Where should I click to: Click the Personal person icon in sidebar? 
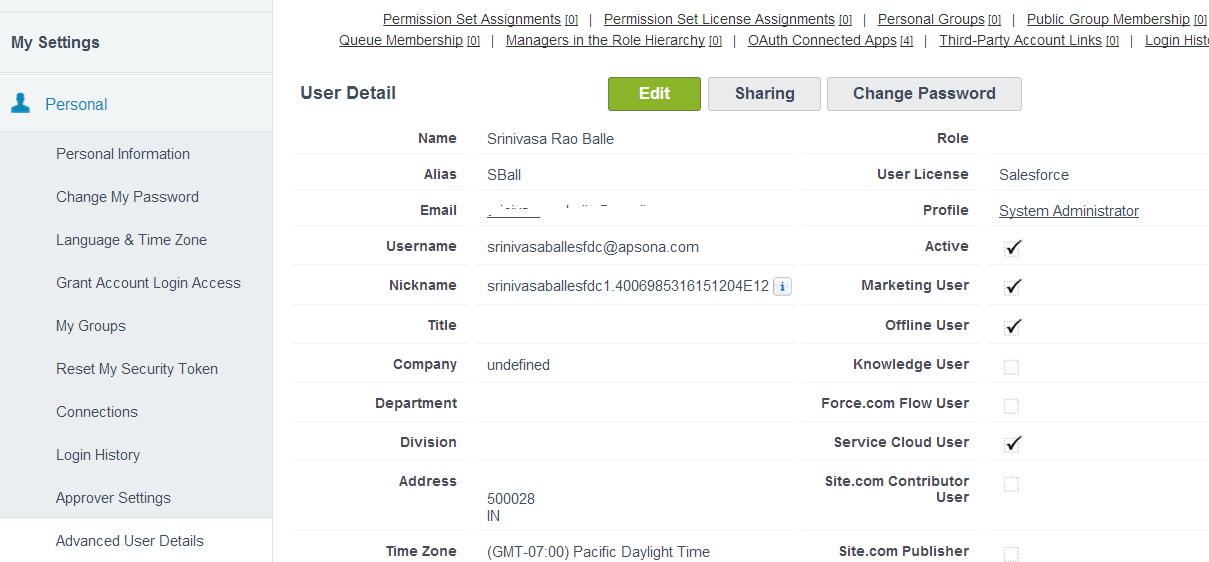click(x=21, y=103)
